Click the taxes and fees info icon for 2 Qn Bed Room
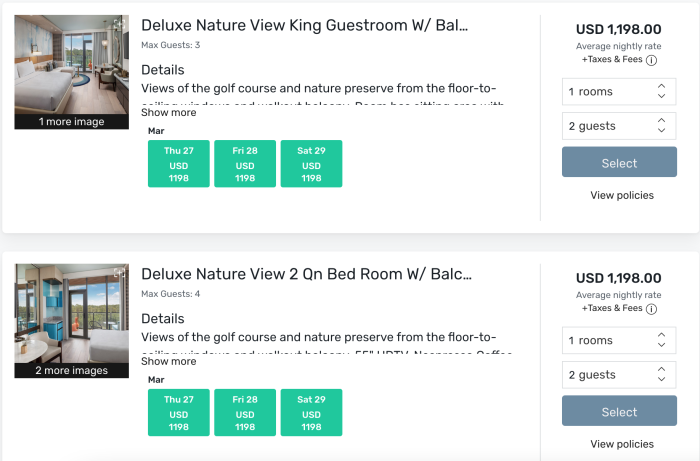This screenshot has height=461, width=700. pos(651,309)
